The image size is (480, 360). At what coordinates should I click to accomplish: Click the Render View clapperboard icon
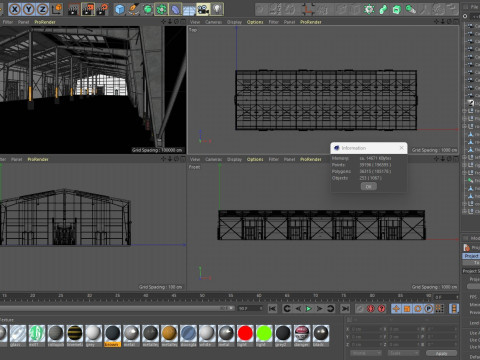coord(73,9)
